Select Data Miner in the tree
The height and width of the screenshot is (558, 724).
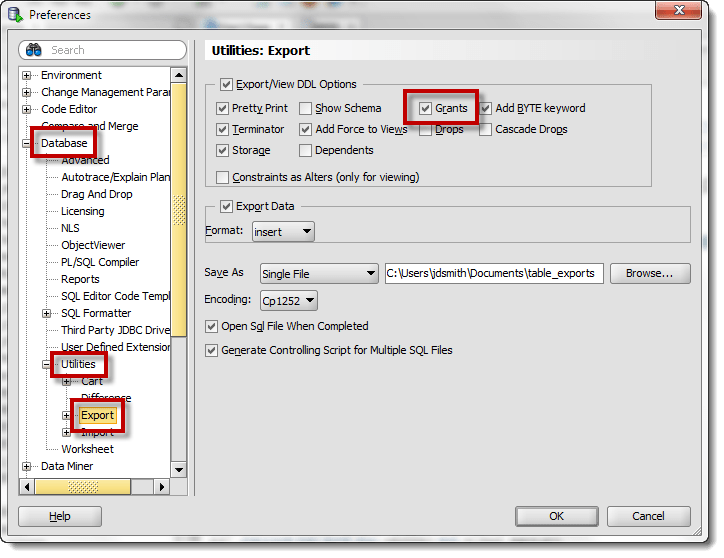[x=67, y=466]
